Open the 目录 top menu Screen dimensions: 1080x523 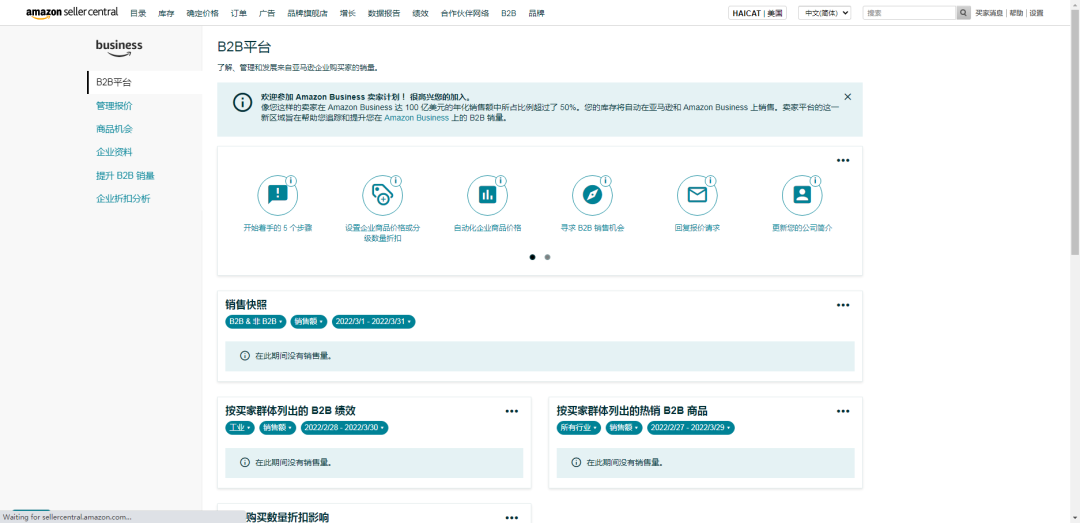(x=138, y=13)
